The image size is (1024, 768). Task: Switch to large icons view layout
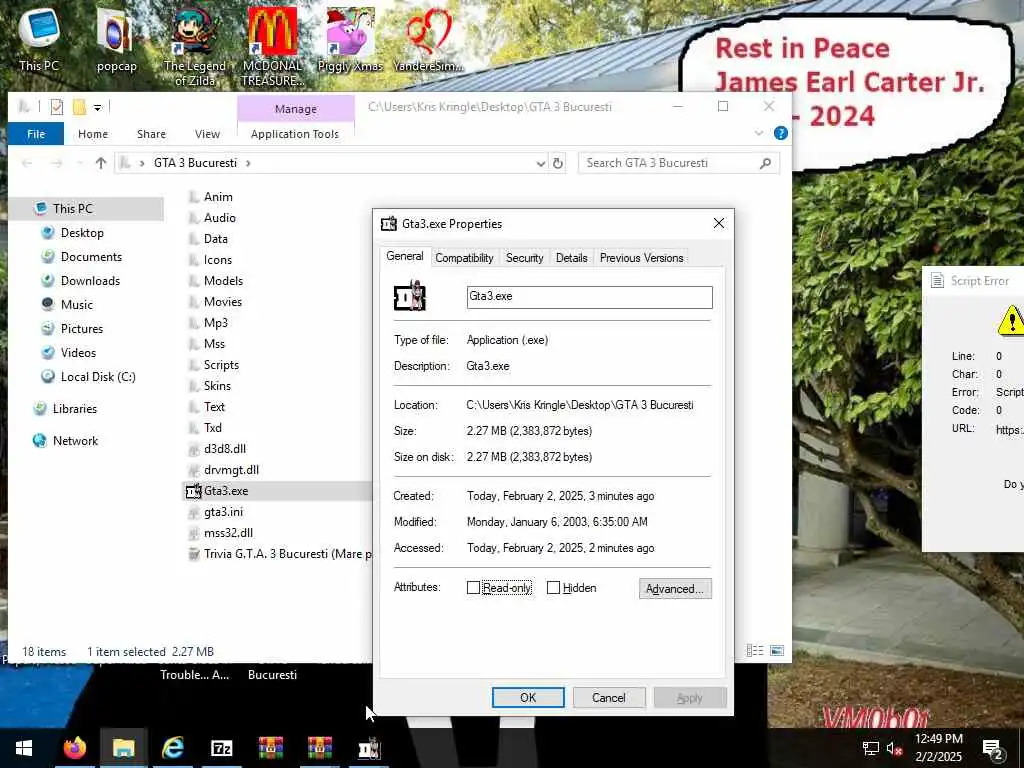click(776, 650)
